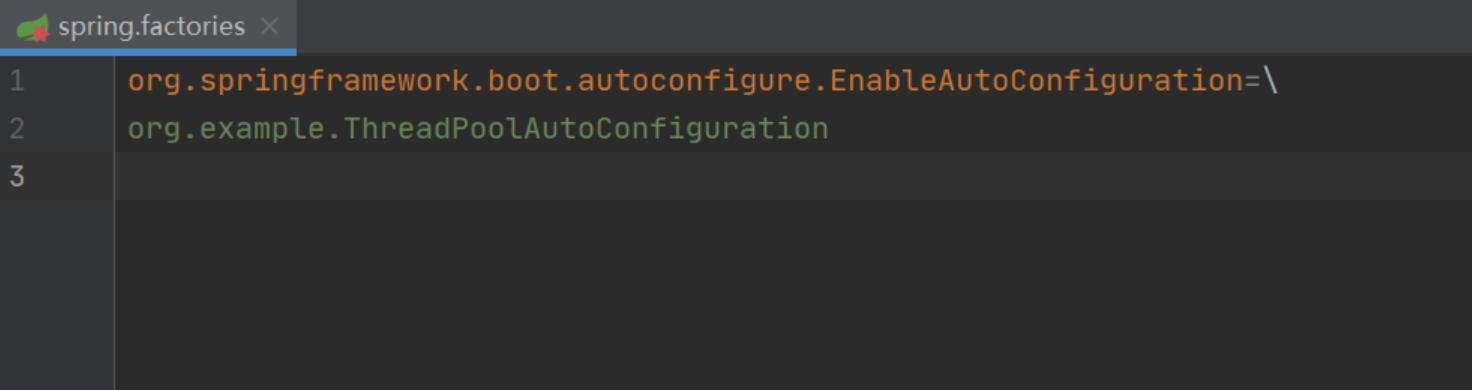
Task: Place cursor in the EnableAutoConfiguration key text
Action: [1036, 81]
